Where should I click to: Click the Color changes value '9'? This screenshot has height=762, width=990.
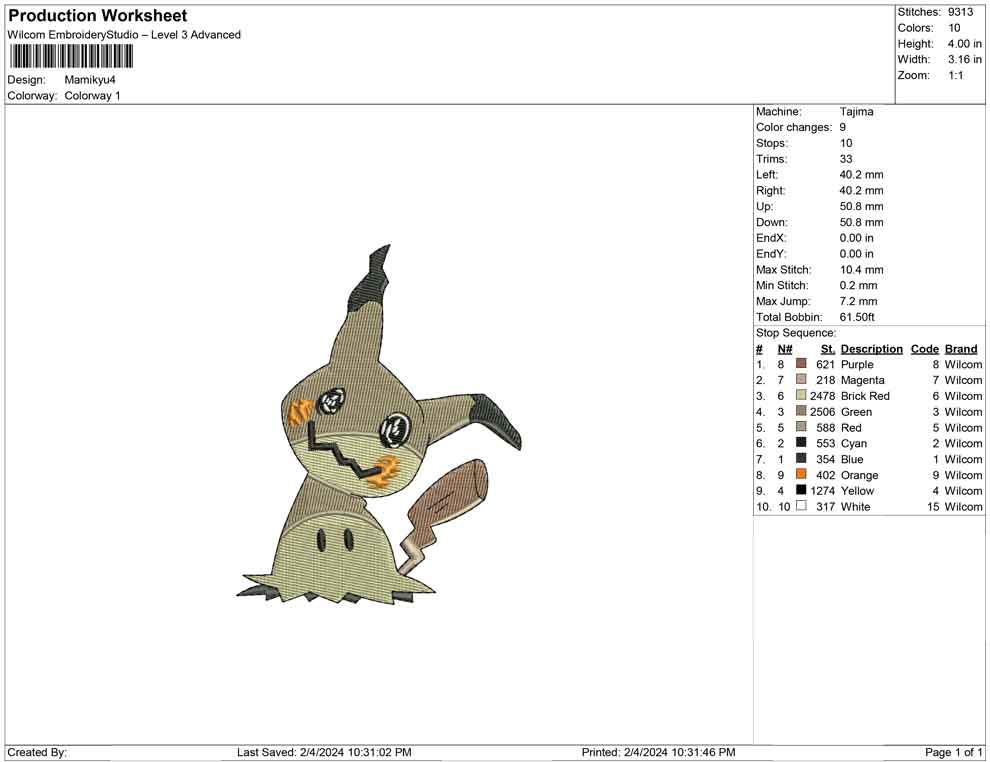[843, 127]
